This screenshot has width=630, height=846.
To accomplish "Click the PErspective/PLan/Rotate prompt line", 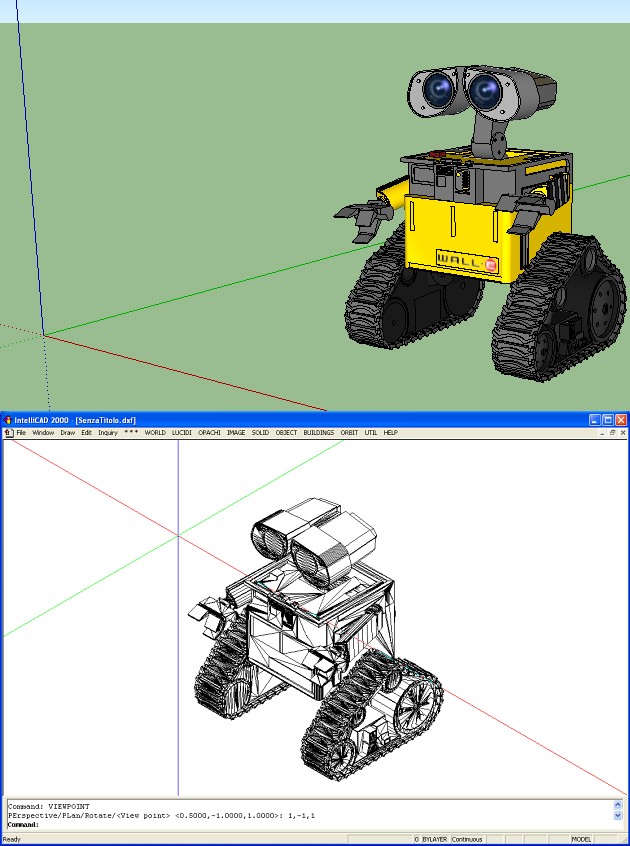I will tap(161, 816).
